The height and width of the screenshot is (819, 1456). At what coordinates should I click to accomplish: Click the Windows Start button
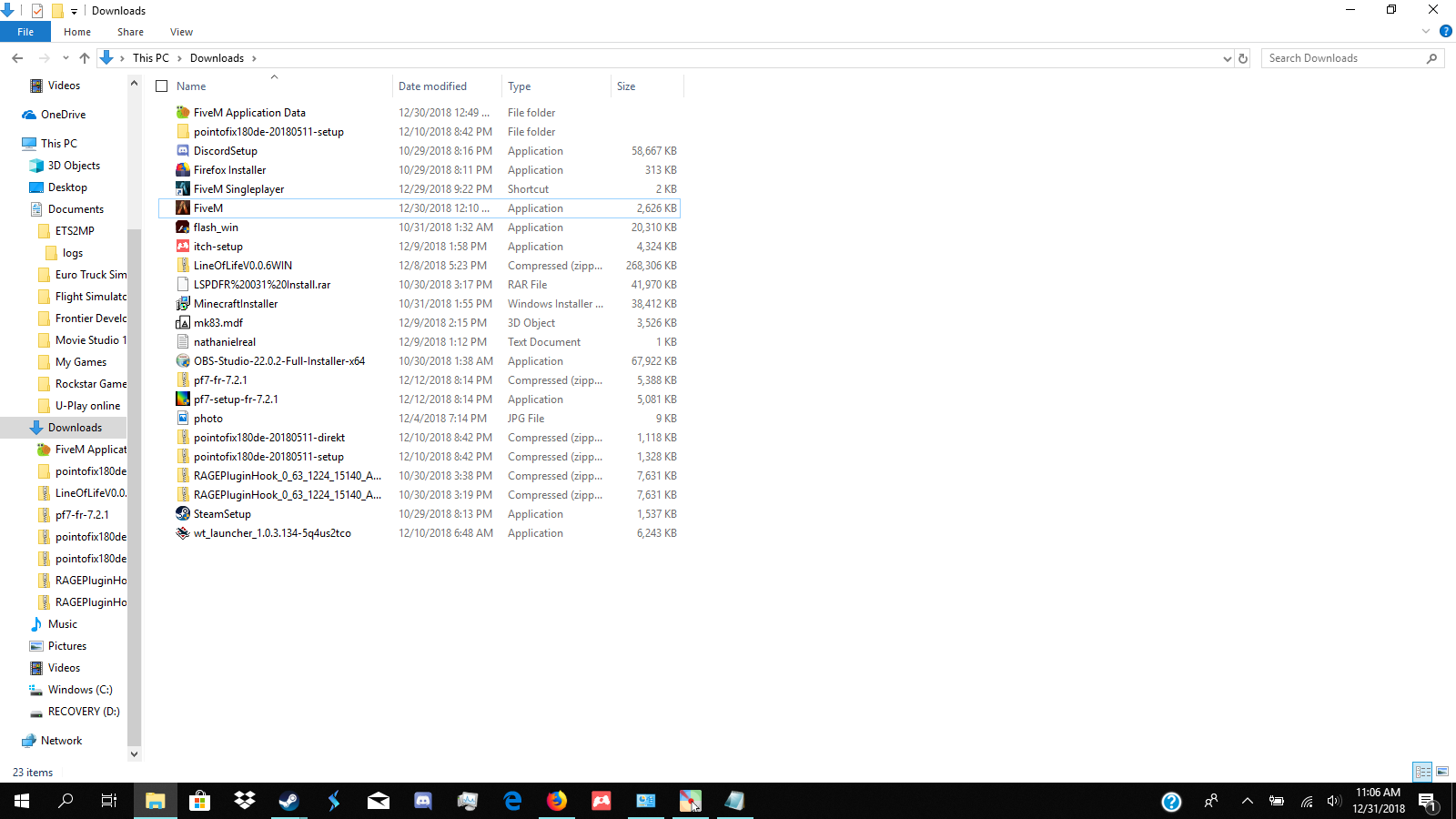[22, 801]
